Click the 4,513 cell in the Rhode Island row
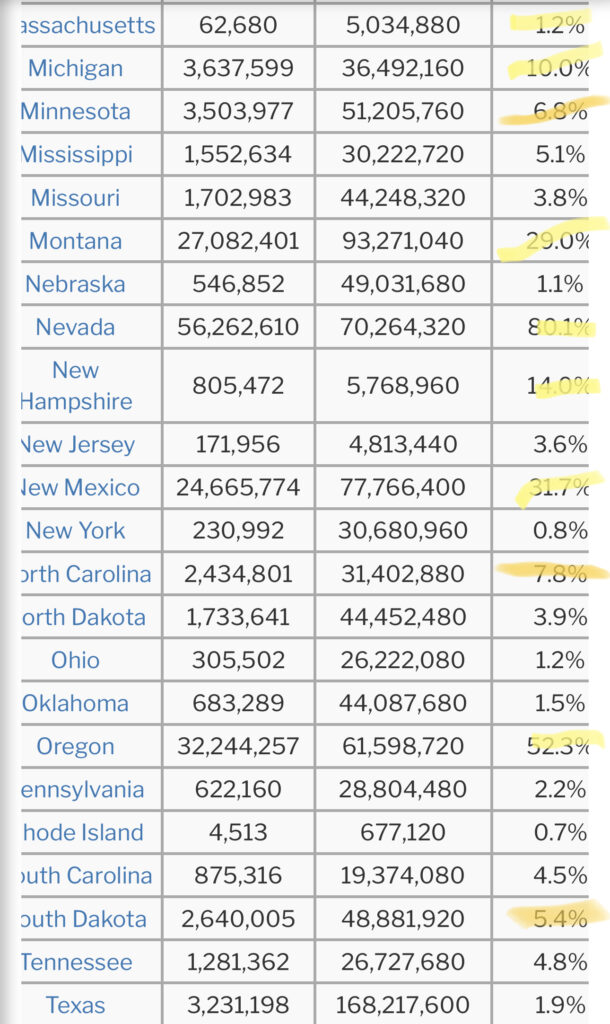The image size is (610, 1024). point(238,832)
